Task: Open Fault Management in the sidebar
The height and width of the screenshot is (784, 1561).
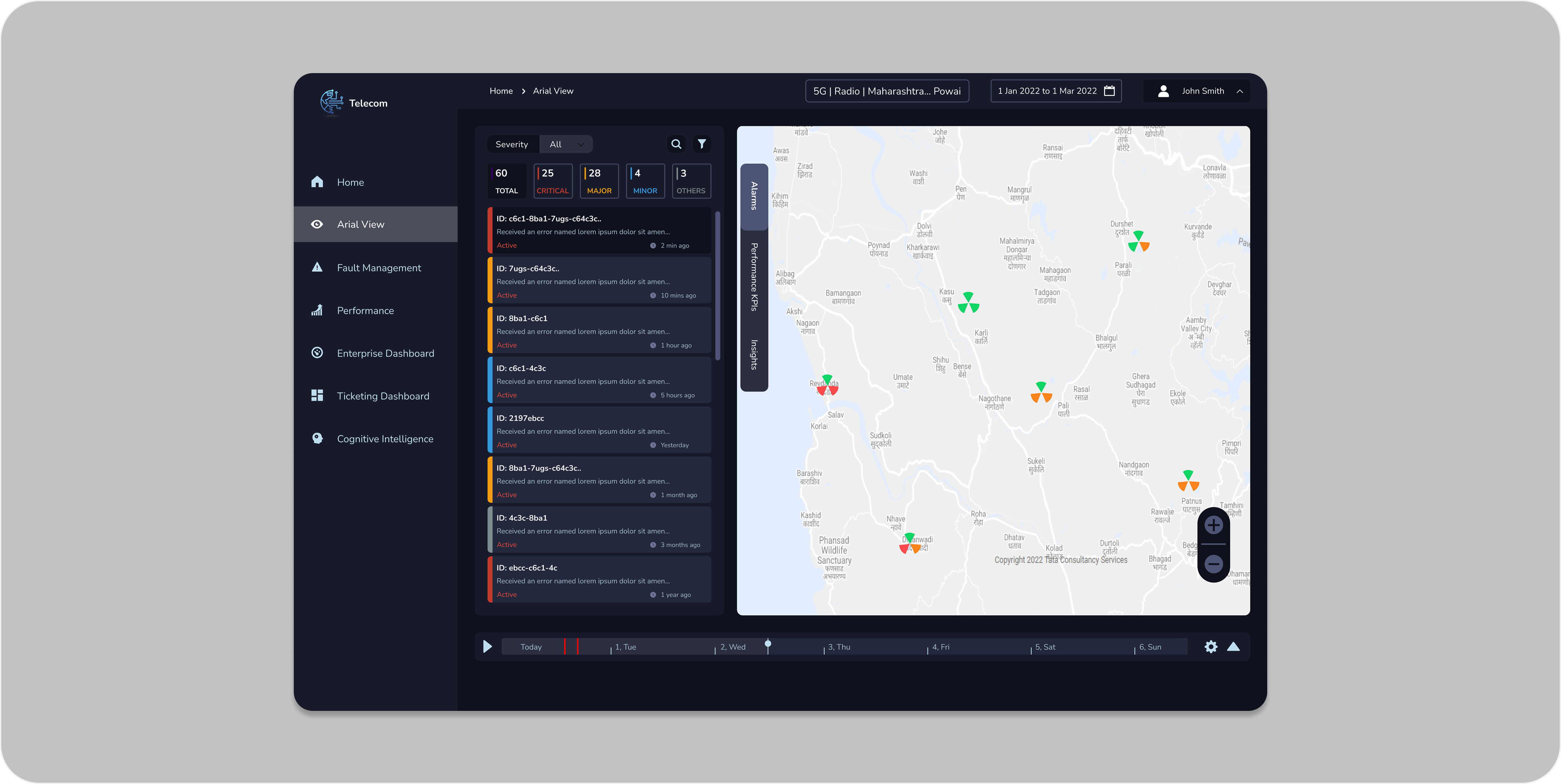Action: coord(379,268)
